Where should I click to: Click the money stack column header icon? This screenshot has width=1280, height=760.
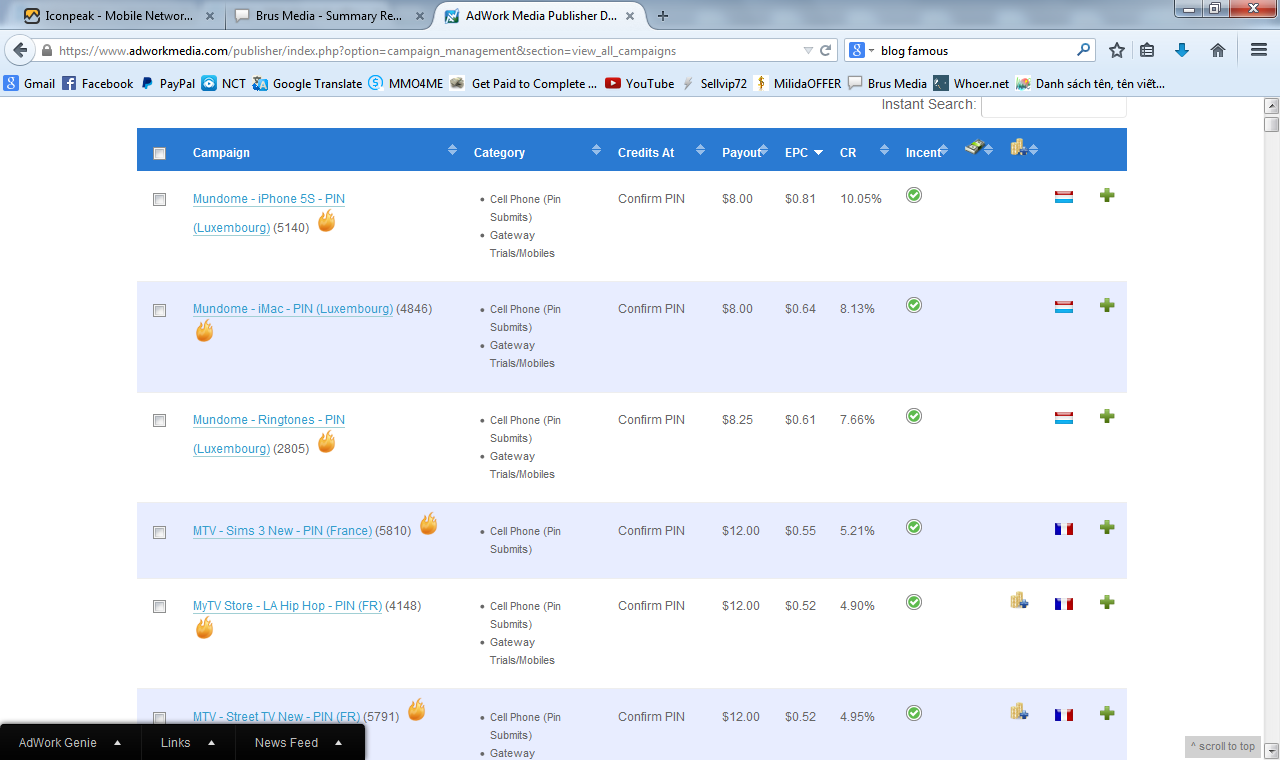(x=975, y=148)
